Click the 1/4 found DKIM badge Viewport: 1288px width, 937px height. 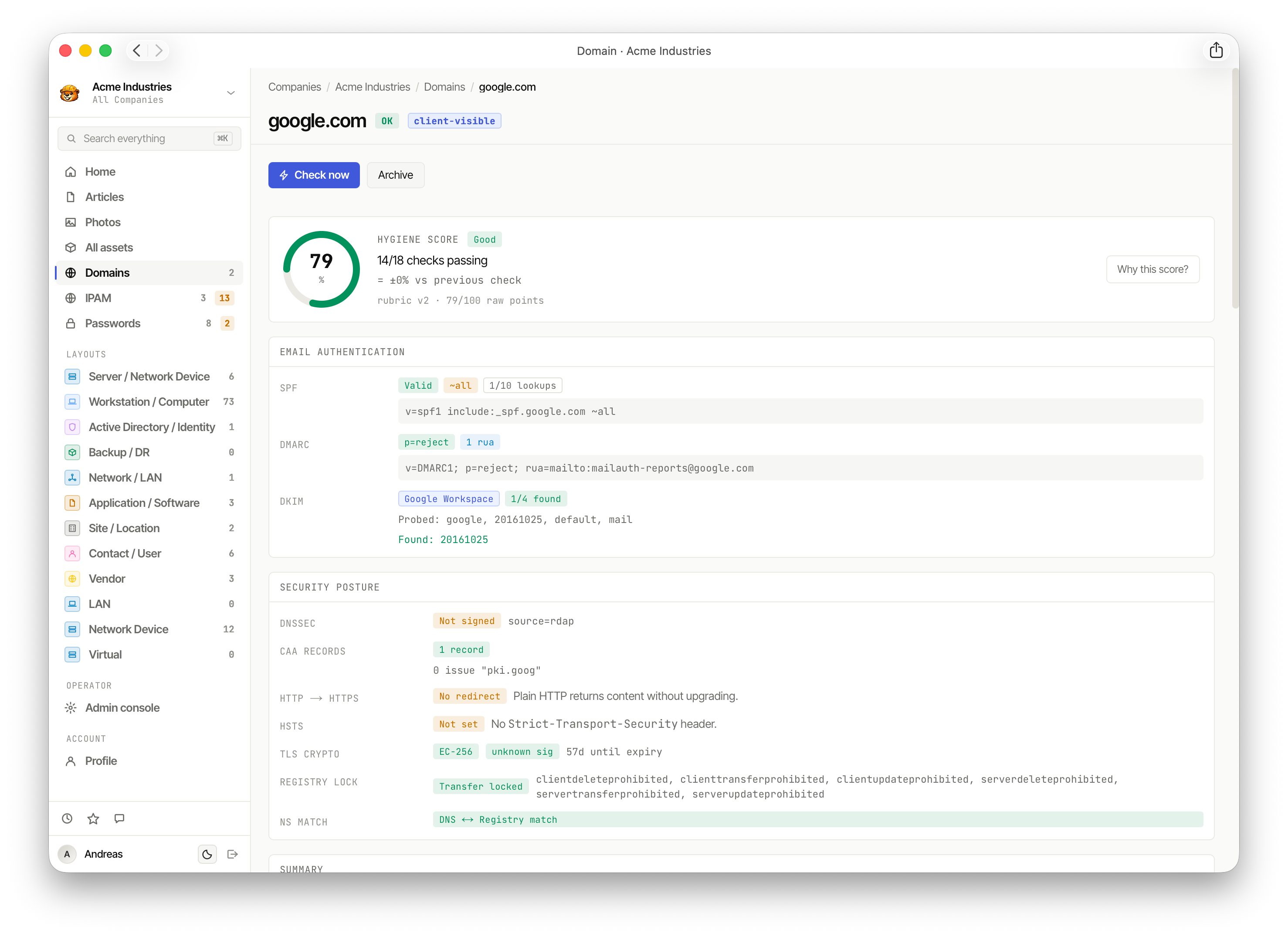point(536,499)
